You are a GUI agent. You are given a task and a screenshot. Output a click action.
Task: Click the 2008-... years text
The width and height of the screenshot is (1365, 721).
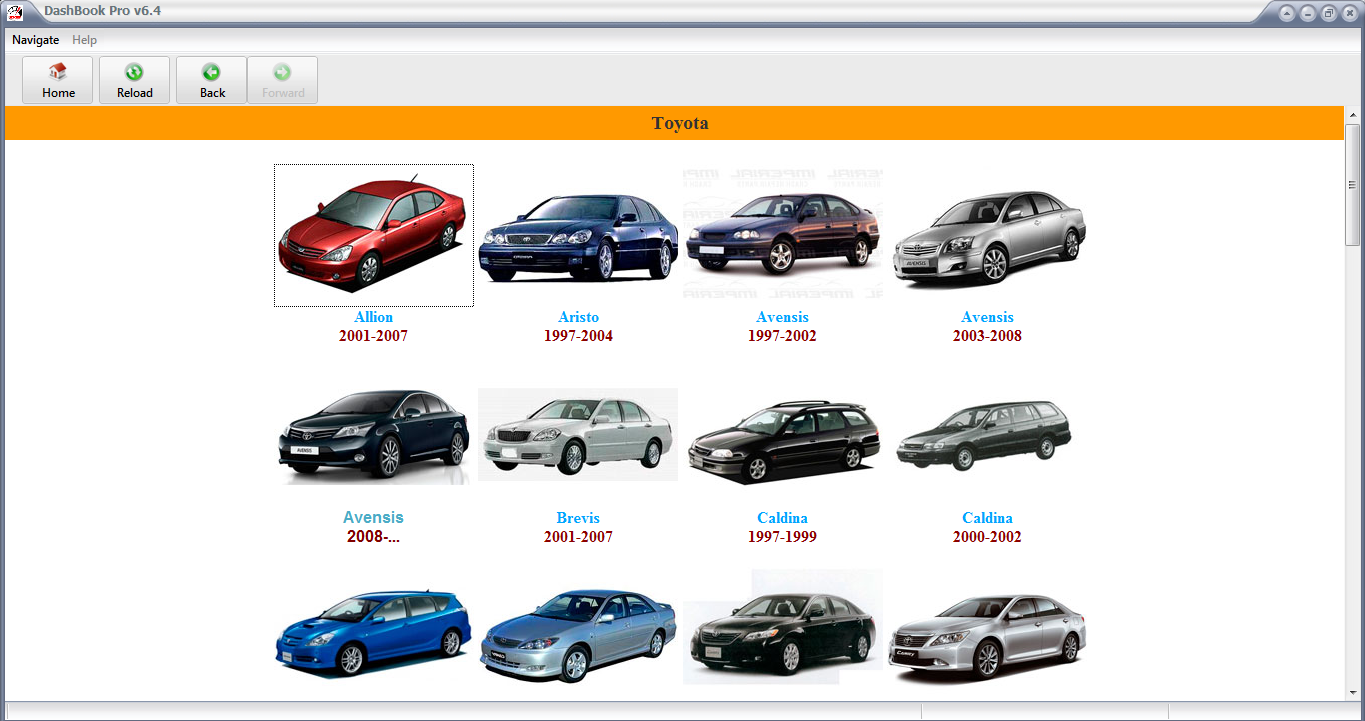(374, 536)
